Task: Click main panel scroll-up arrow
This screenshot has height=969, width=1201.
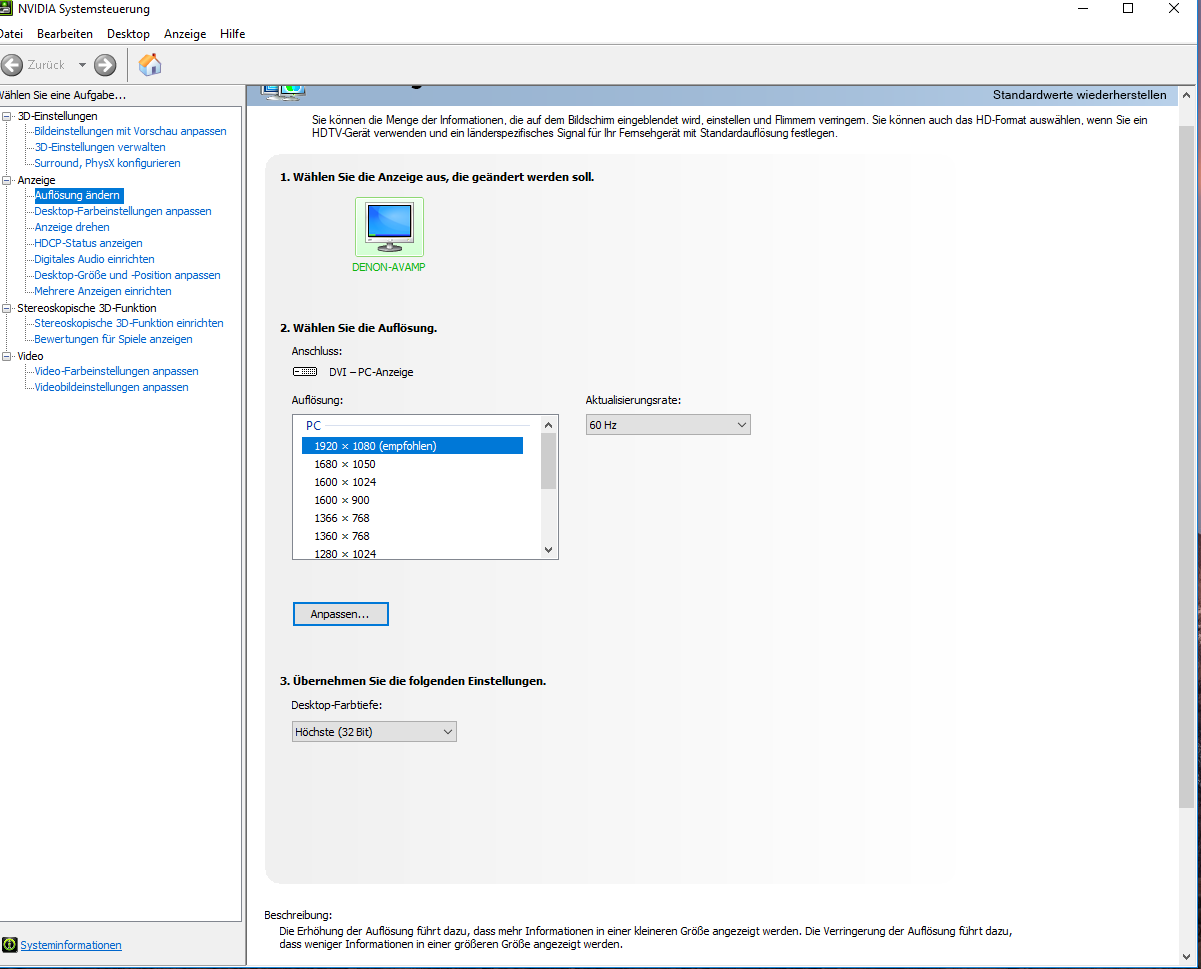Action: tap(1186, 95)
